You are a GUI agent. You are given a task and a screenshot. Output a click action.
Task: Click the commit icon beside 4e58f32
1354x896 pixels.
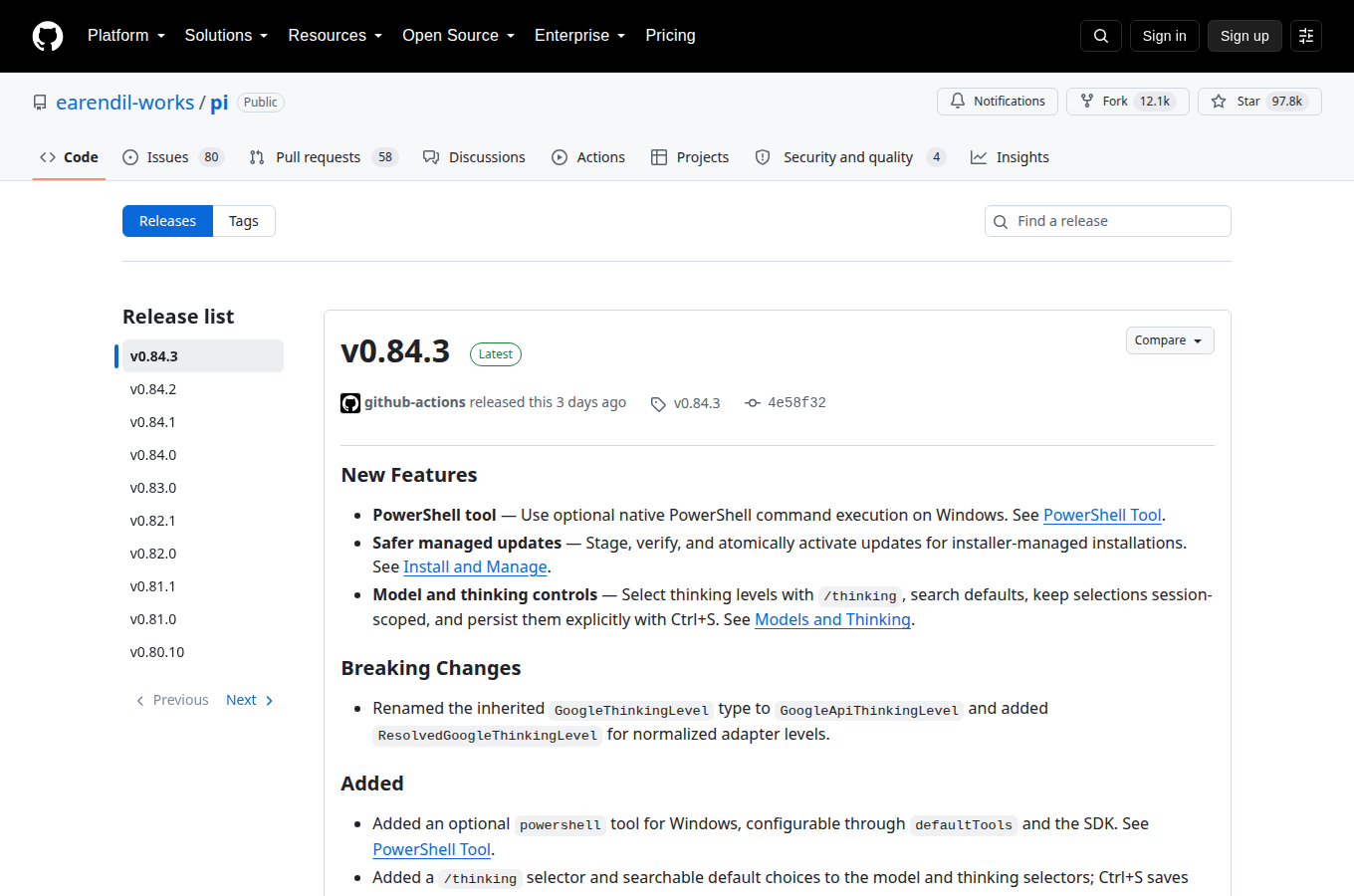tap(753, 403)
